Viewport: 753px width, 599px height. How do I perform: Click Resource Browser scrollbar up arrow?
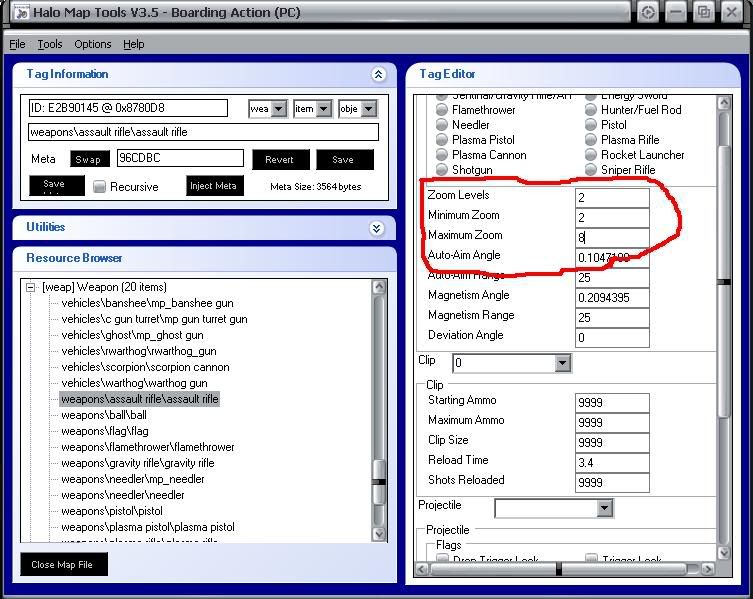coord(379,287)
